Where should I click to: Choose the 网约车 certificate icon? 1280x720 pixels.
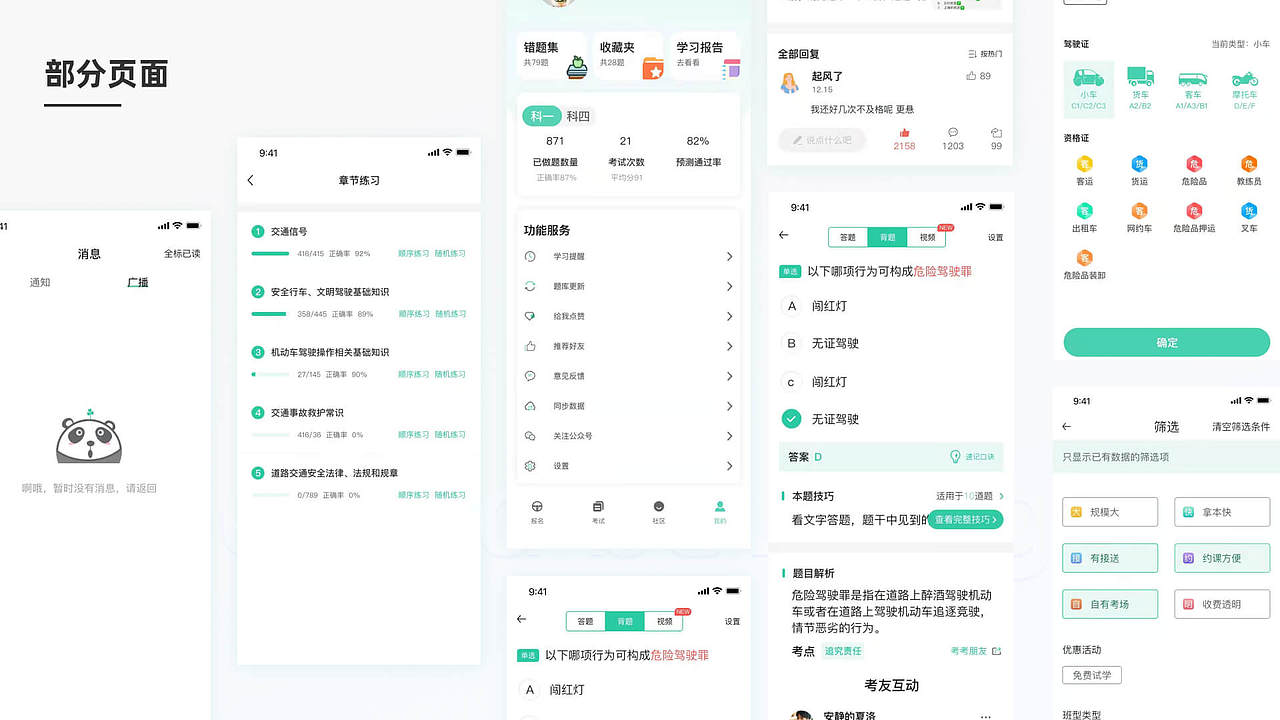pyautogui.click(x=1139, y=211)
